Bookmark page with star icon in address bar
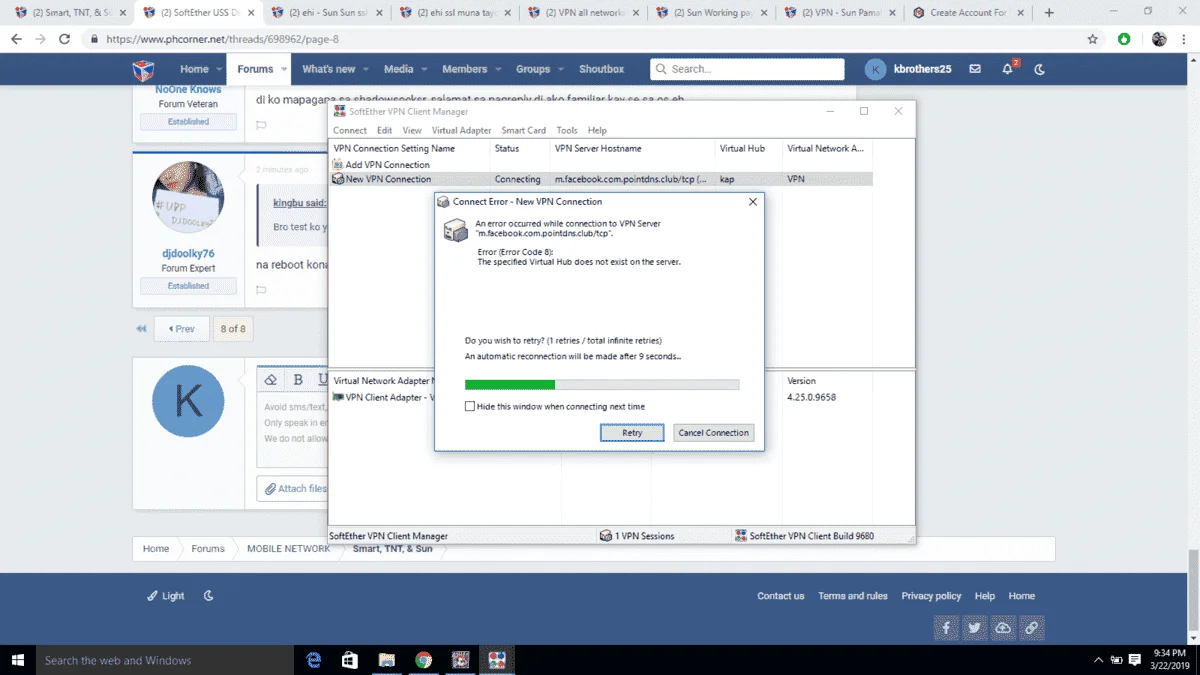The image size is (1200, 675). click(x=1093, y=39)
